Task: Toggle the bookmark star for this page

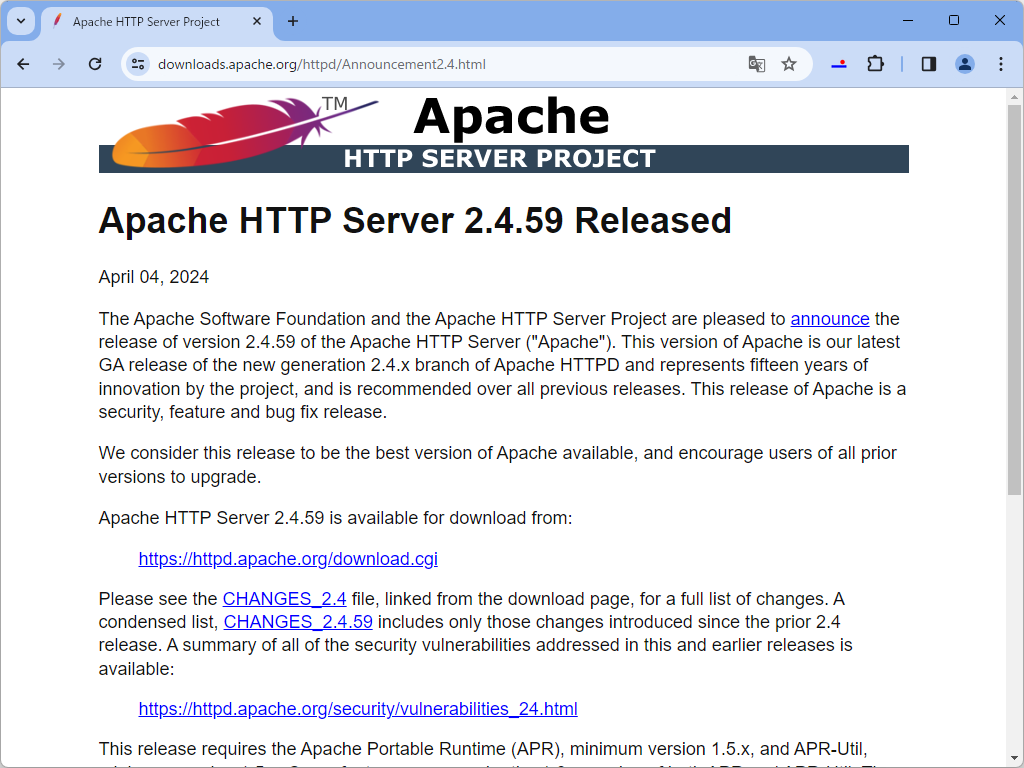Action: [x=789, y=63]
